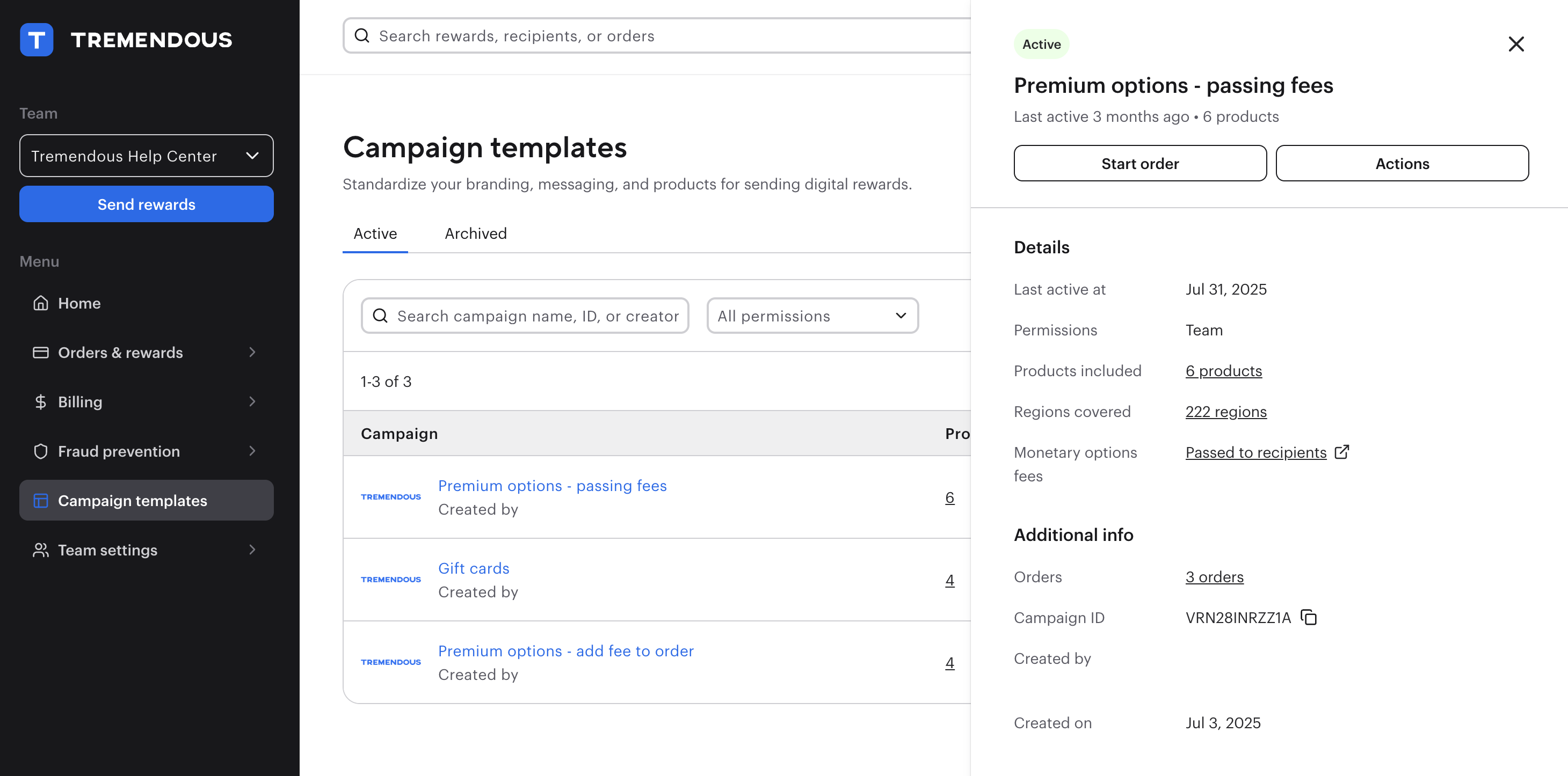Viewport: 1568px width, 776px height.
Task: Expand the Team settings submenu chevron
Action: click(252, 550)
